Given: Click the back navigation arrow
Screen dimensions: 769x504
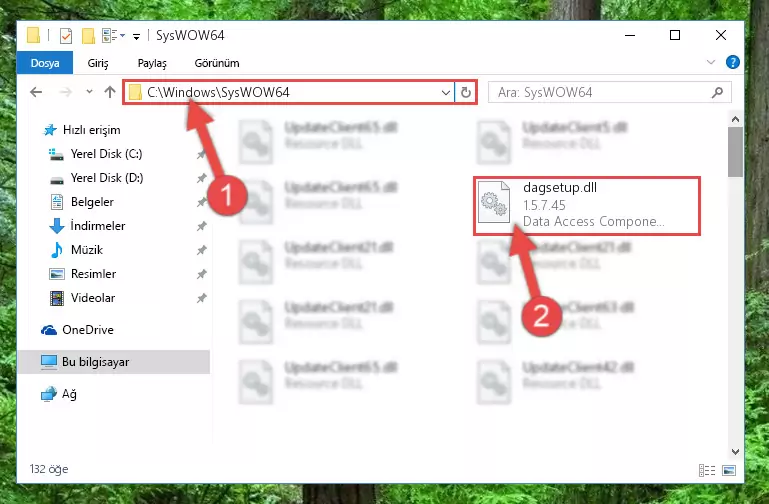Looking at the screenshot, I should click(x=36, y=92).
